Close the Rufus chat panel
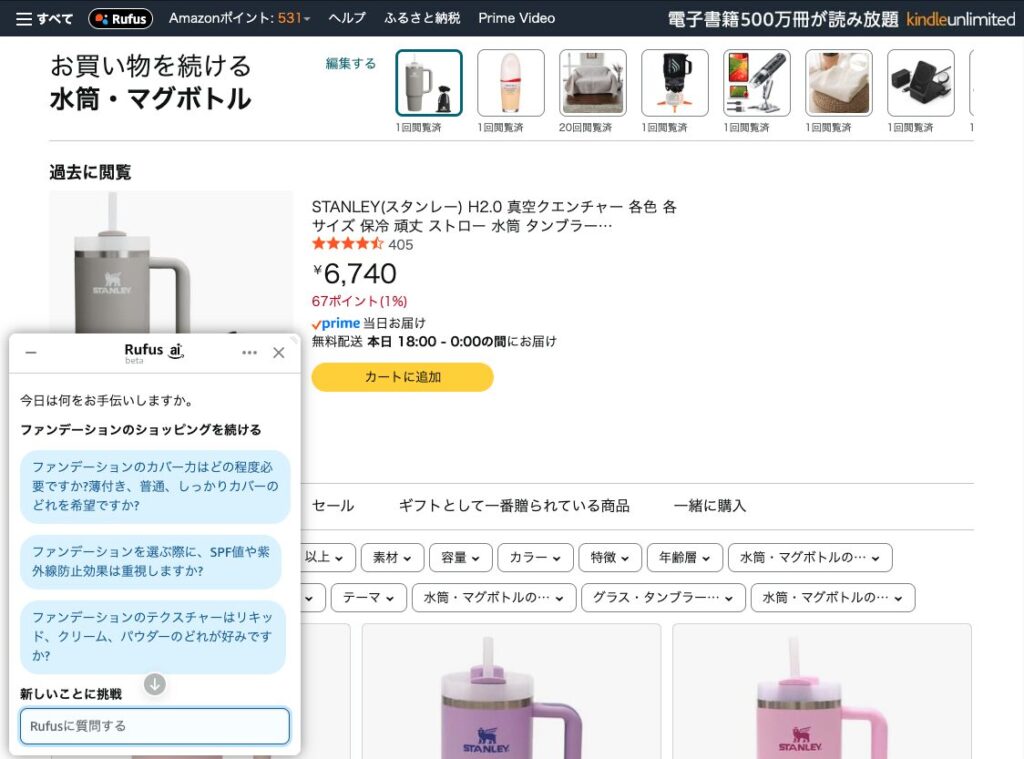 [279, 353]
